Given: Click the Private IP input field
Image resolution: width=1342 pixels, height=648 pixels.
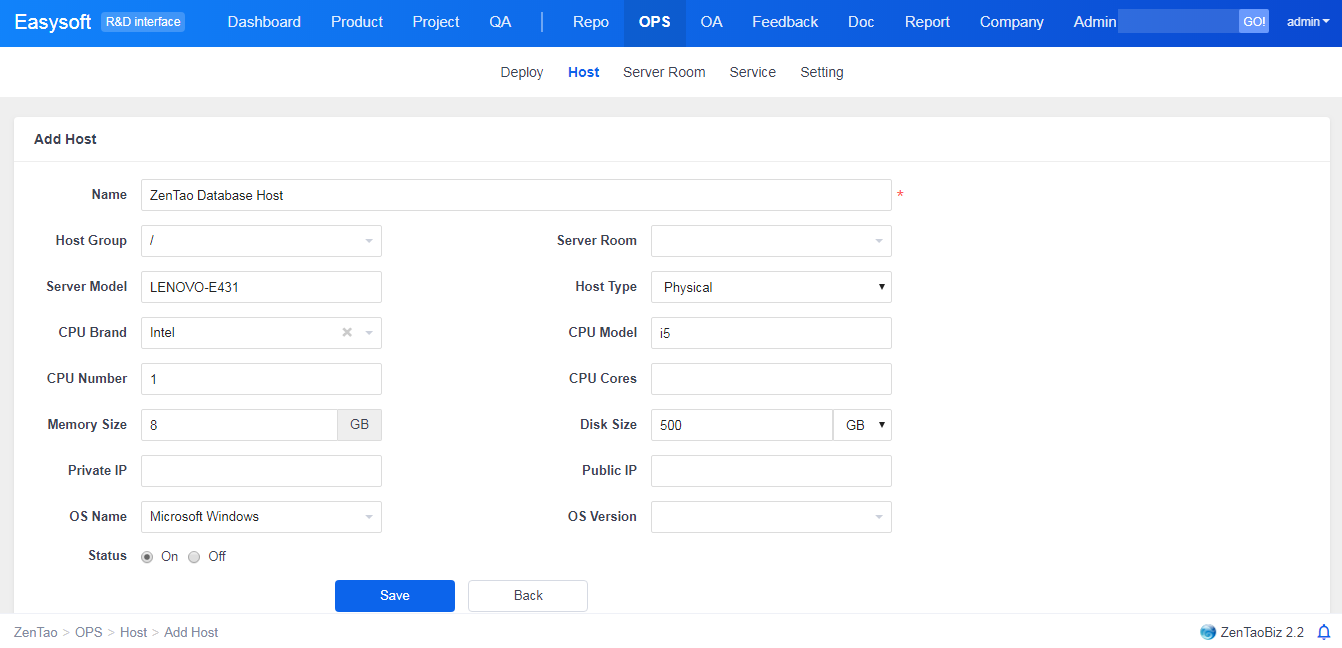Looking at the screenshot, I should pos(261,471).
